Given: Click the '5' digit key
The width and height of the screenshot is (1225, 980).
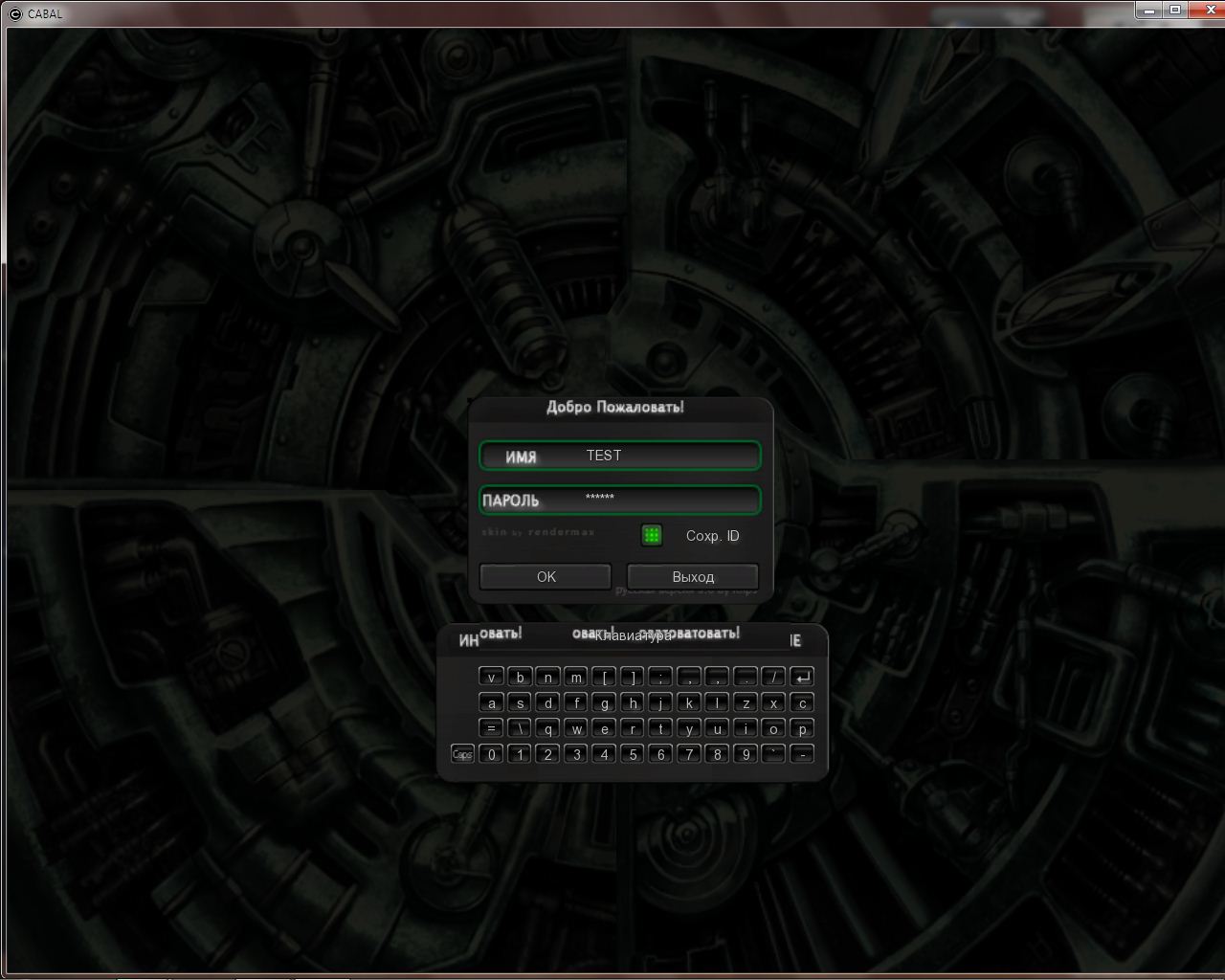Looking at the screenshot, I should point(633,754).
